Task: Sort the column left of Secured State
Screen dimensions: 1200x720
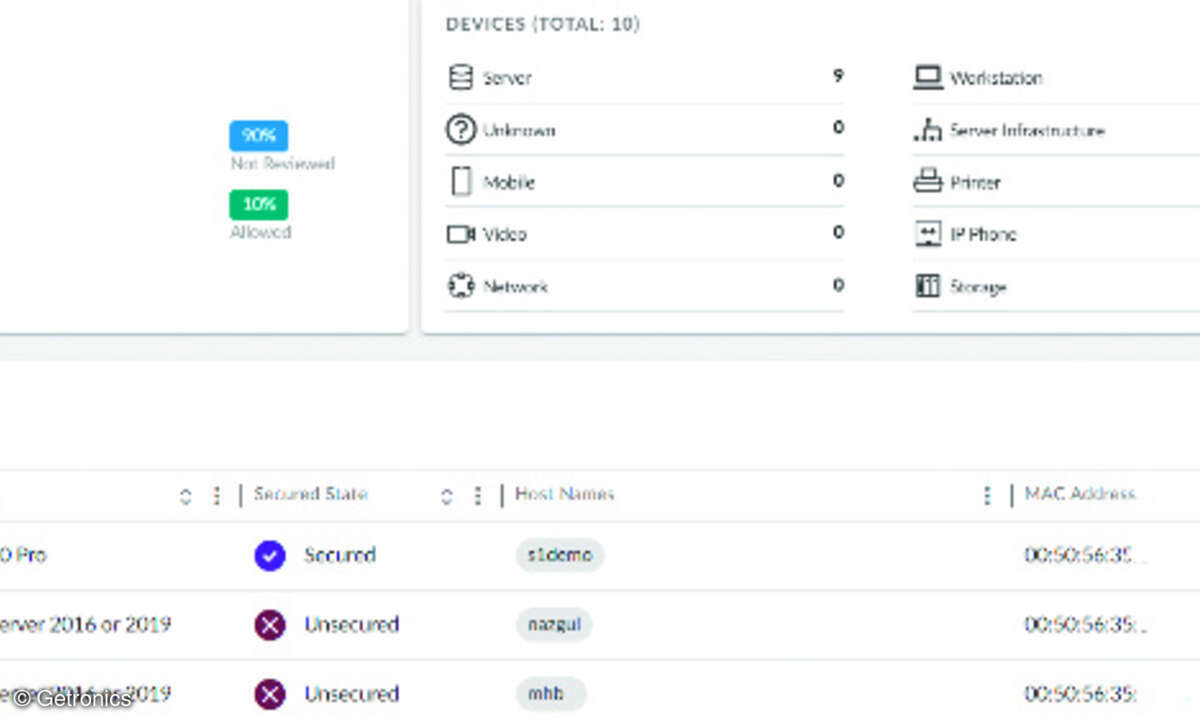Action: (185, 496)
